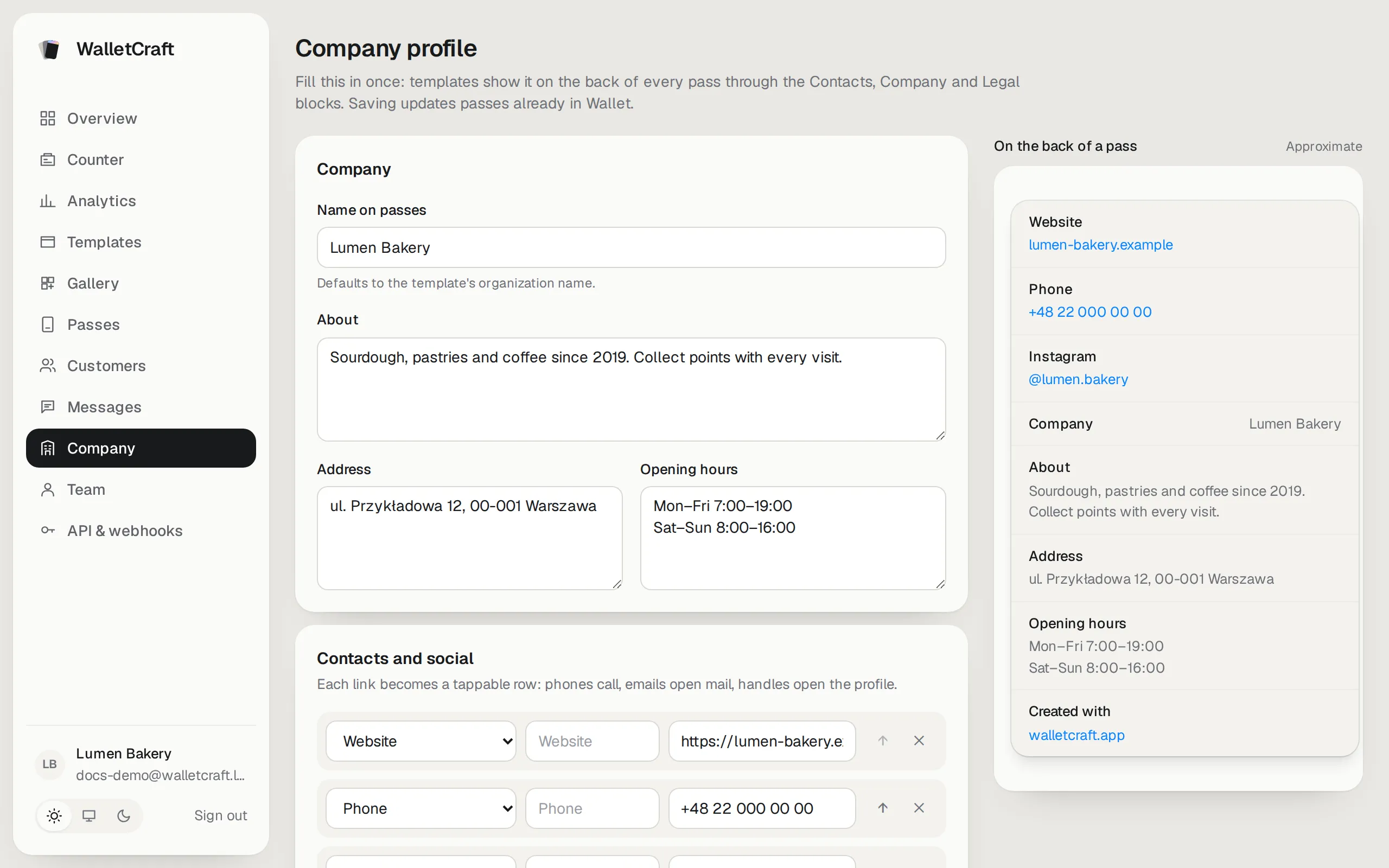Click Sign out
Viewport: 1389px width, 868px height.
click(220, 816)
